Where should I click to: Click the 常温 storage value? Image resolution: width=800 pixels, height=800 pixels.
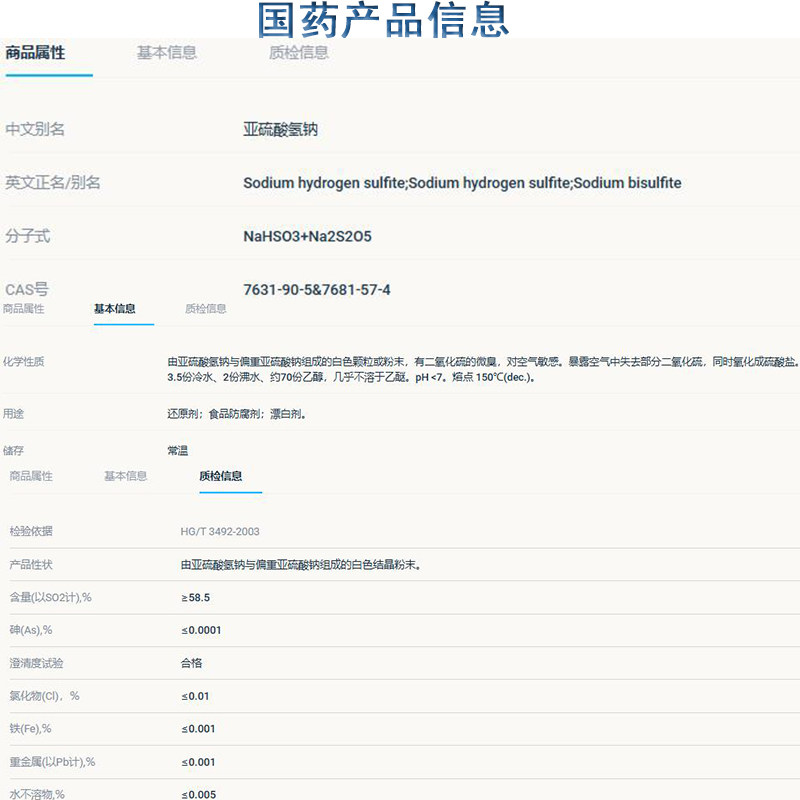click(x=178, y=451)
